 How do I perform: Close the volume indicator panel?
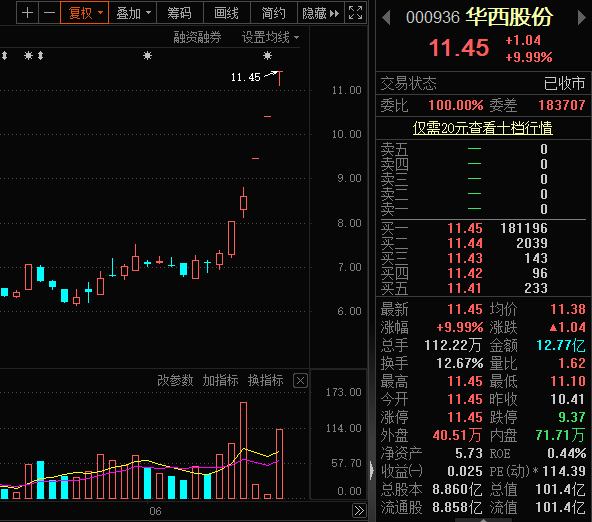300,380
